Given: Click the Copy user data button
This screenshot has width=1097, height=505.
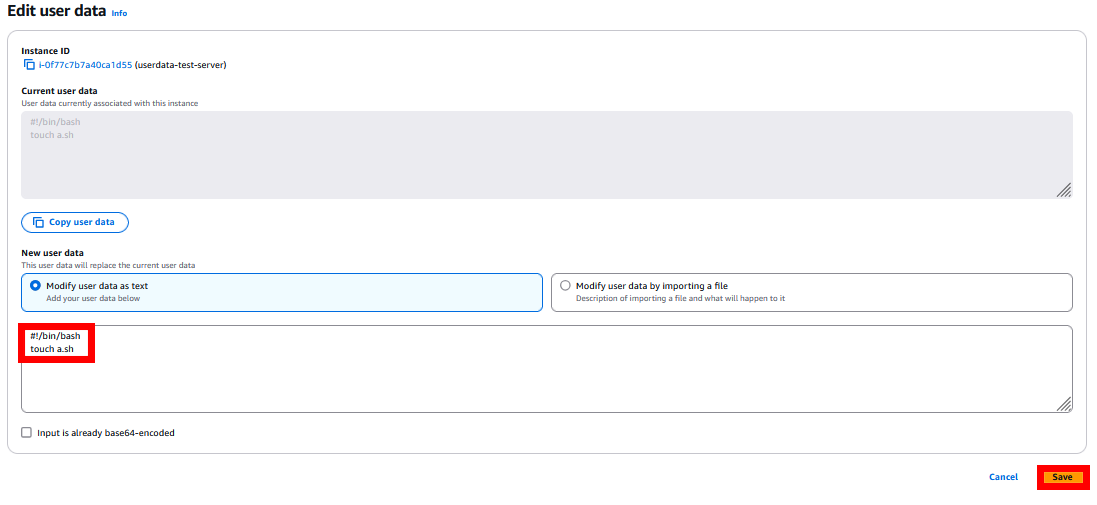Looking at the screenshot, I should coord(75,222).
